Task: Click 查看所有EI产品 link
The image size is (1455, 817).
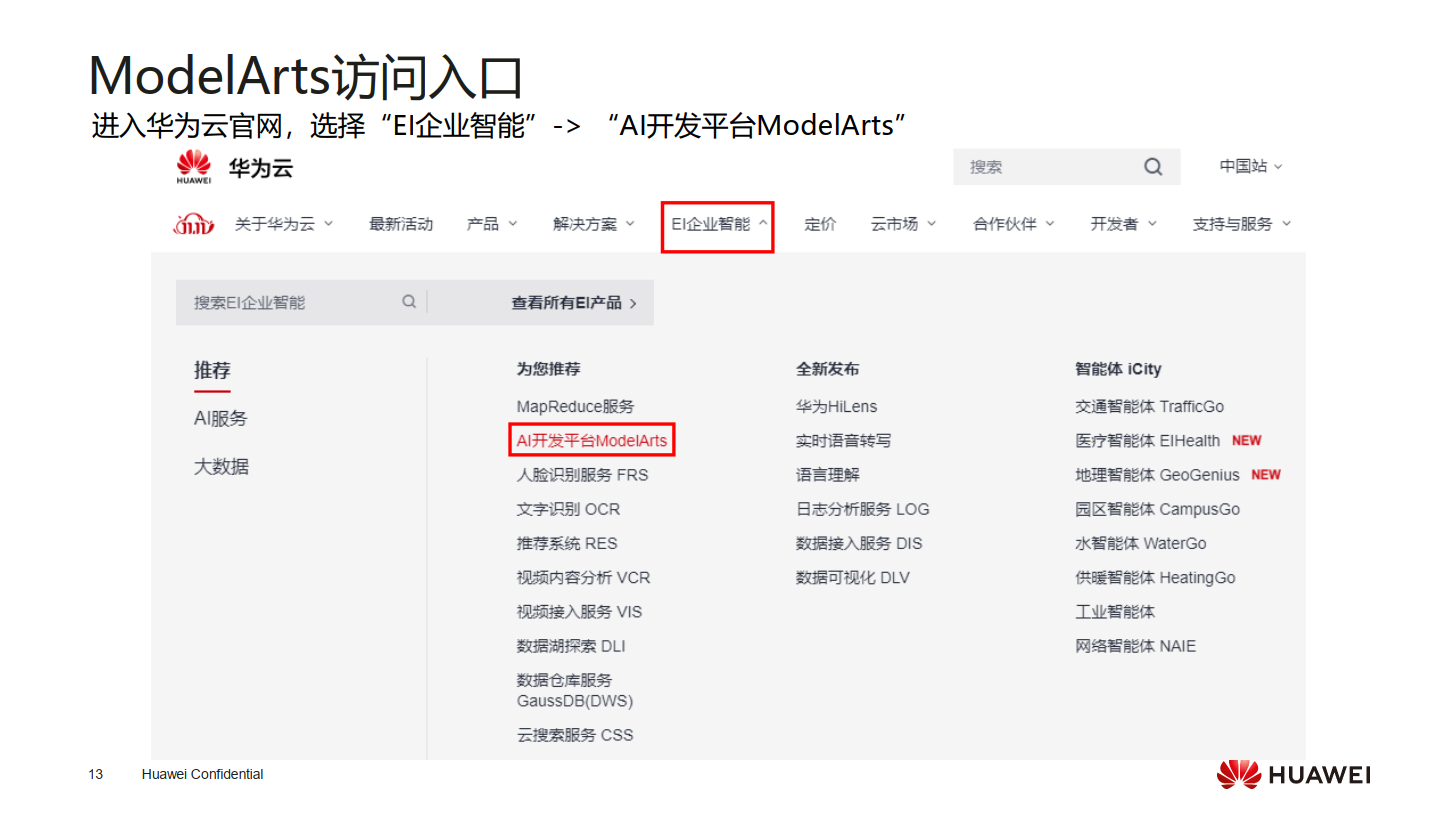Action: 574,303
